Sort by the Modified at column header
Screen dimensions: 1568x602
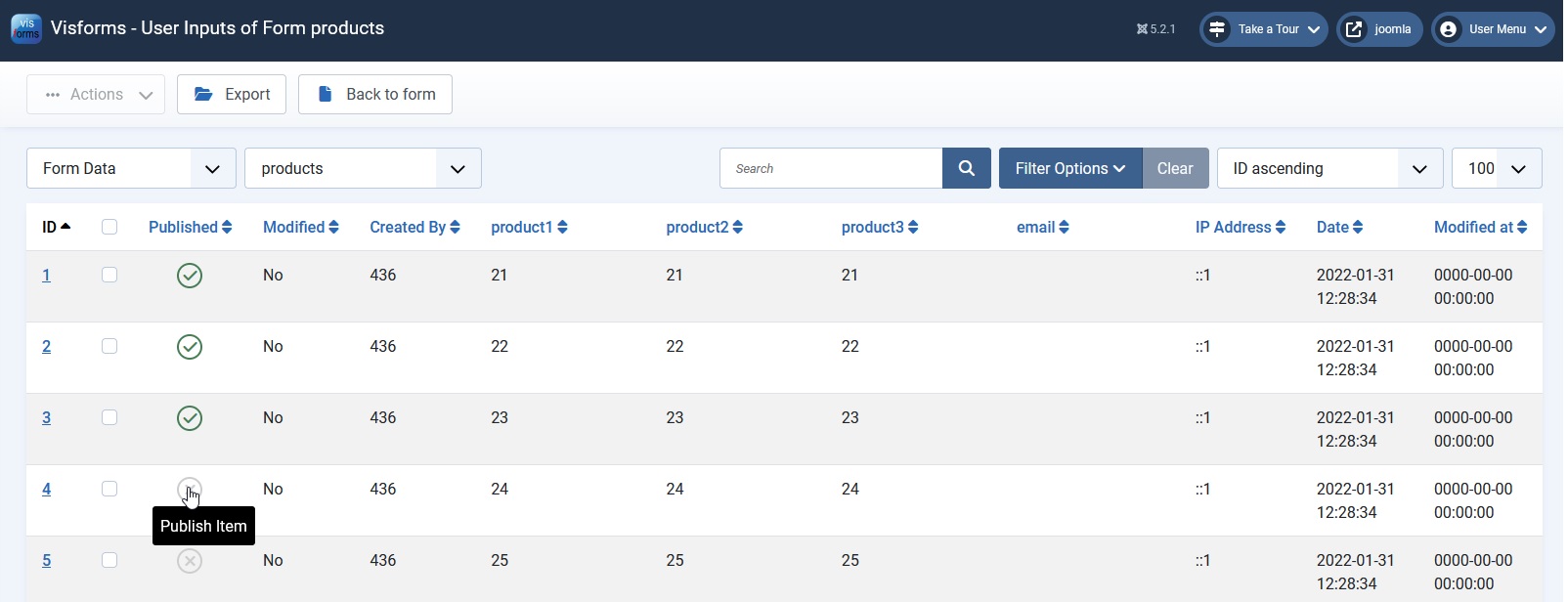(x=1480, y=227)
